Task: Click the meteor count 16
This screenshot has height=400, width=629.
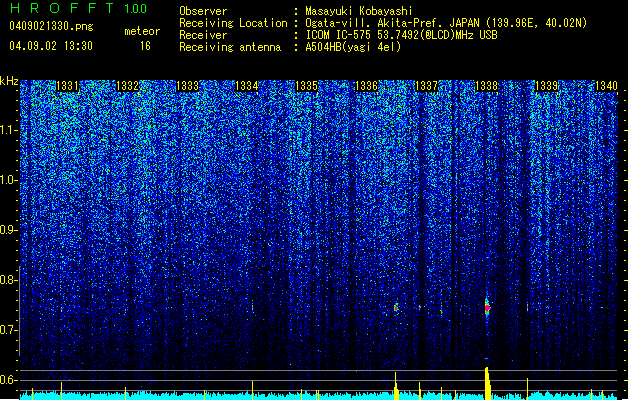Action: pos(145,46)
